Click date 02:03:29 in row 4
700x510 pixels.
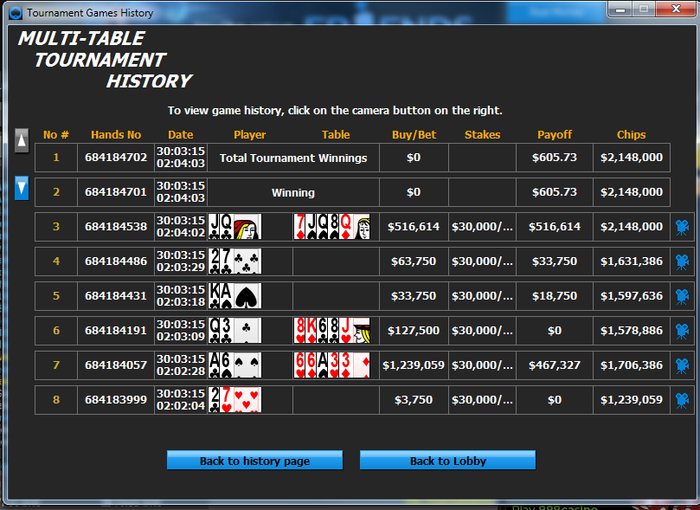click(180, 268)
